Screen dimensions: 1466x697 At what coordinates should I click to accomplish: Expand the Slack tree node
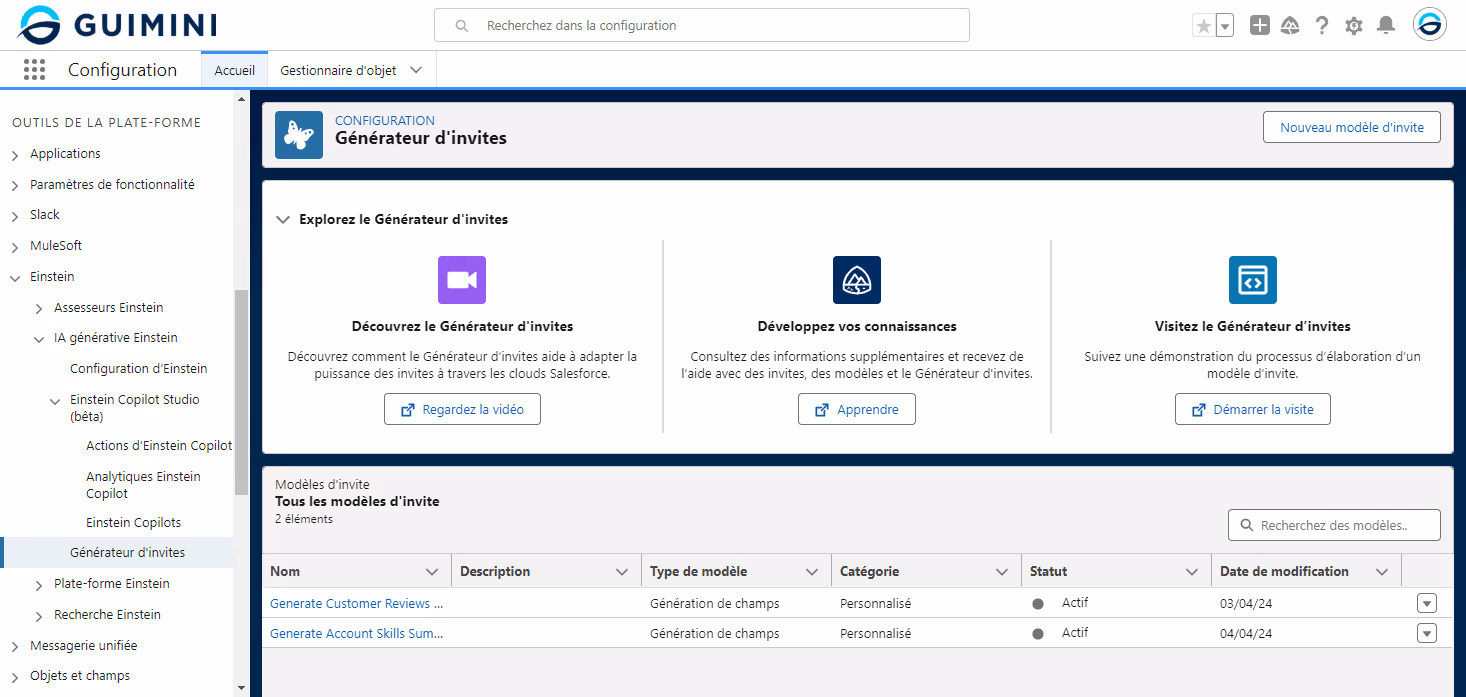click(15, 216)
